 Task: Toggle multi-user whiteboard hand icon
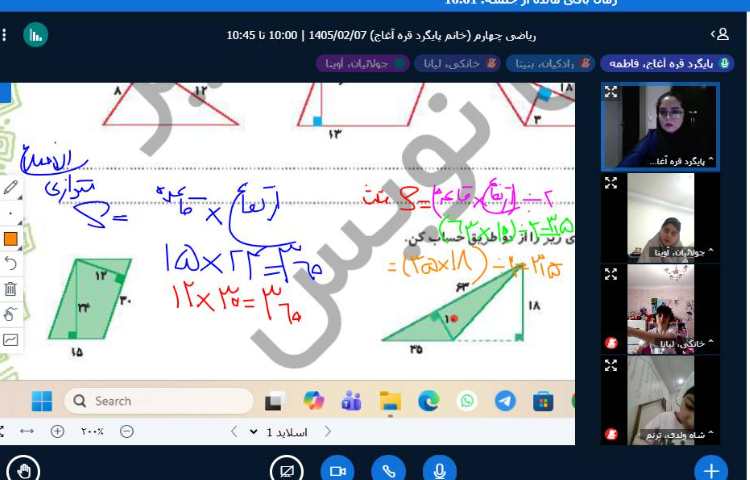11,314
